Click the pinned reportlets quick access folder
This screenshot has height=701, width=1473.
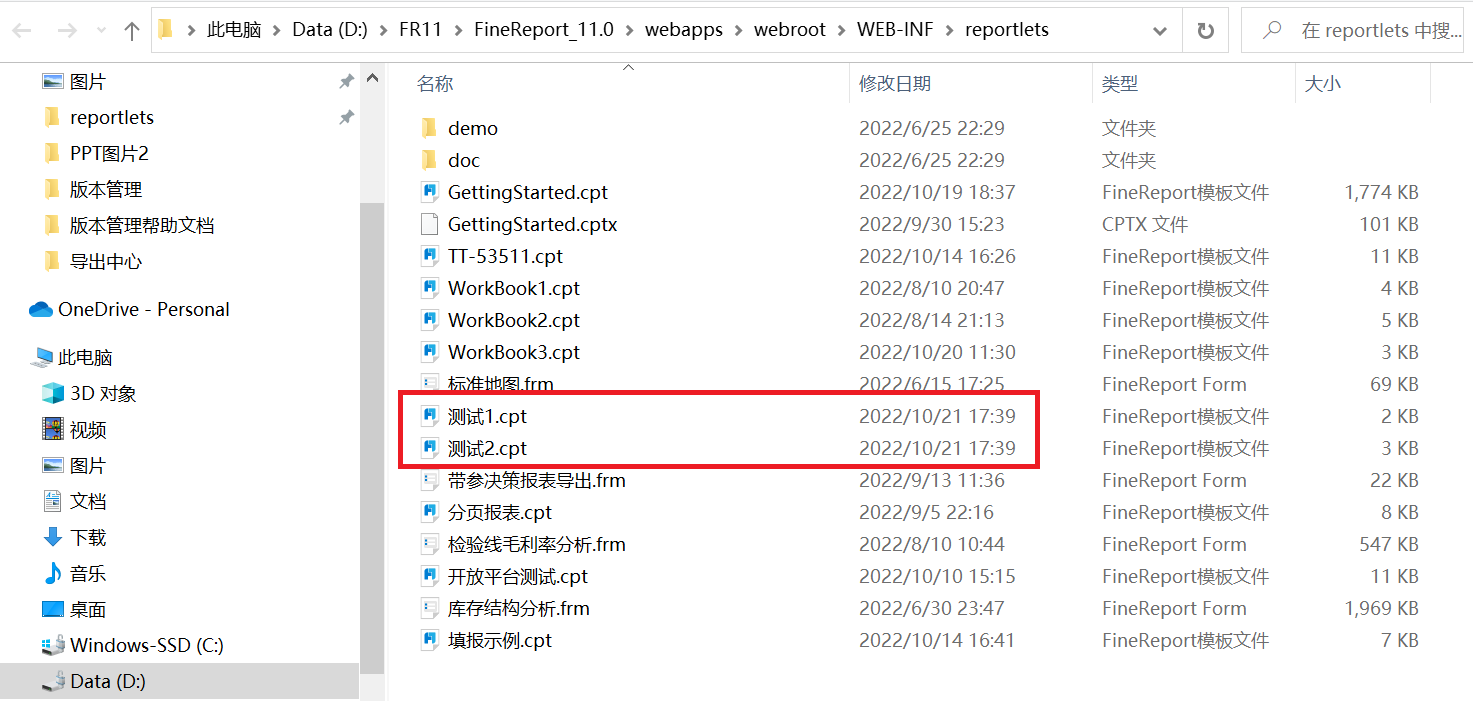point(112,117)
